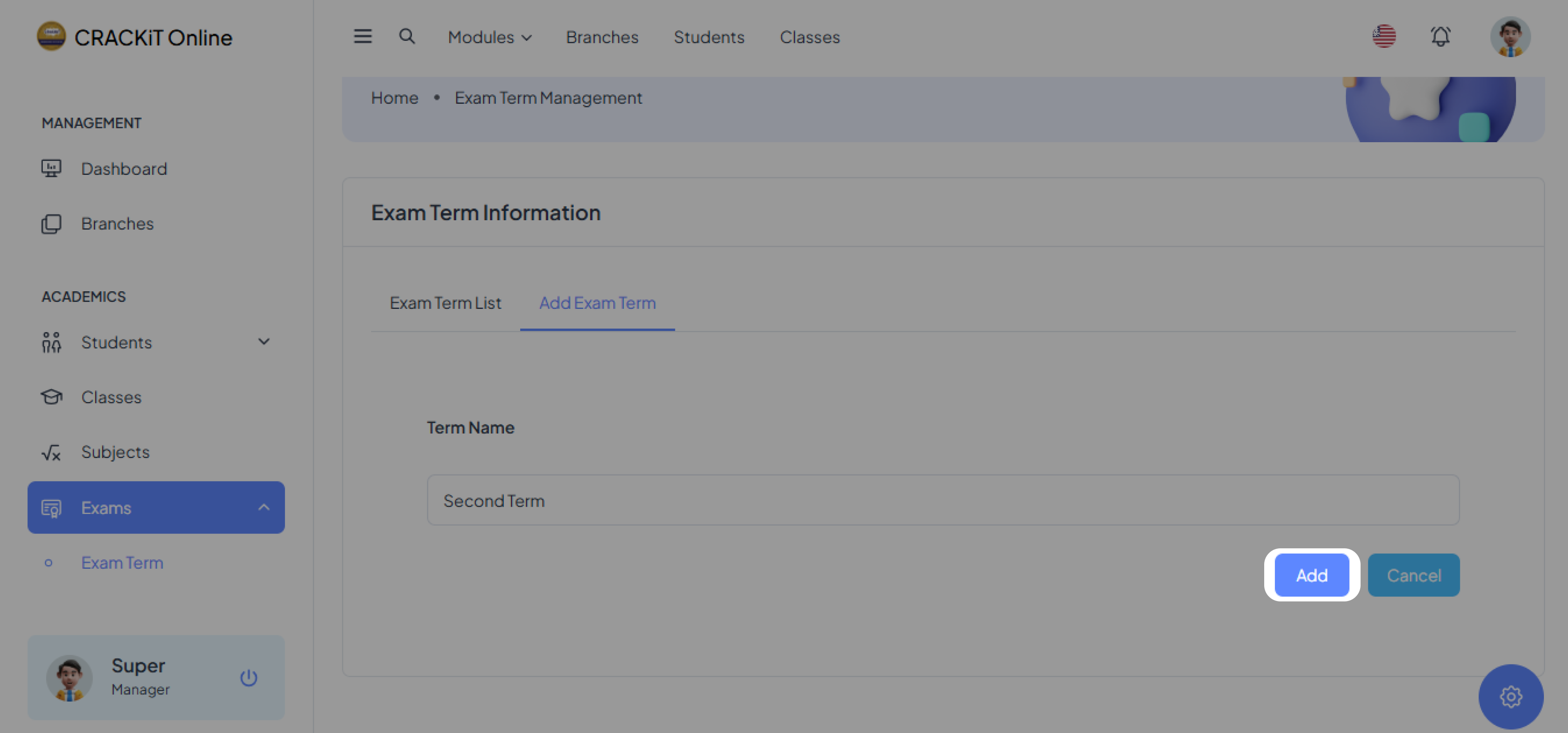Image resolution: width=1568 pixels, height=733 pixels.
Task: Click the US flag language icon
Action: (x=1384, y=36)
